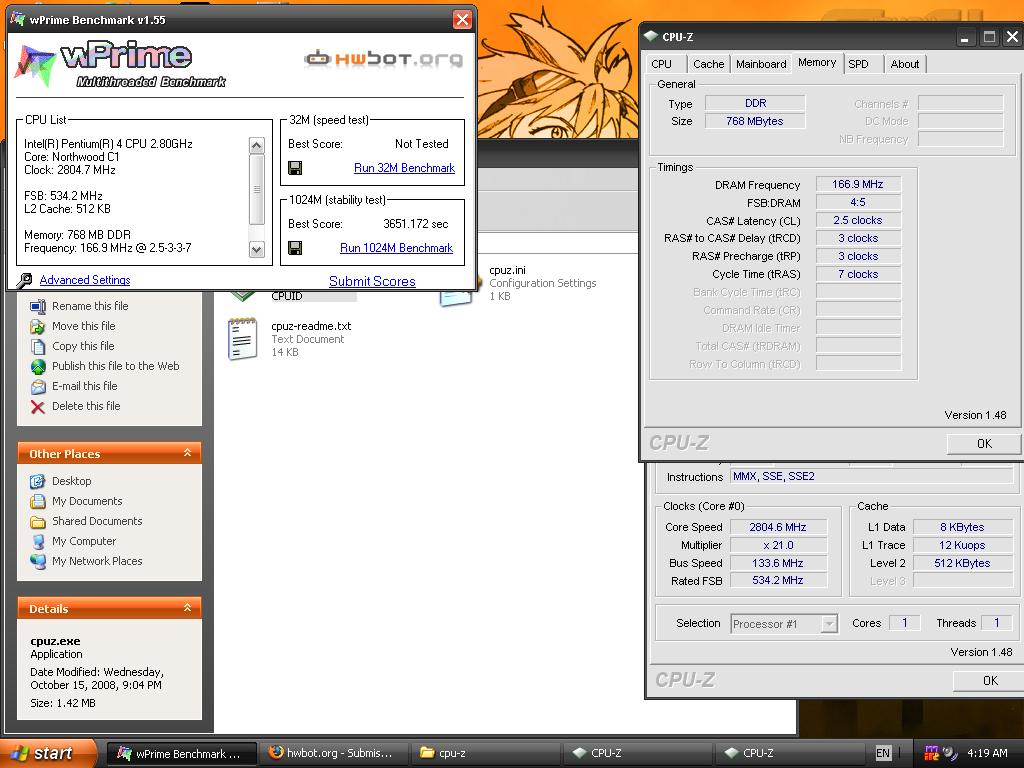
Task: Collapse the Details panel
Action: click(x=187, y=607)
